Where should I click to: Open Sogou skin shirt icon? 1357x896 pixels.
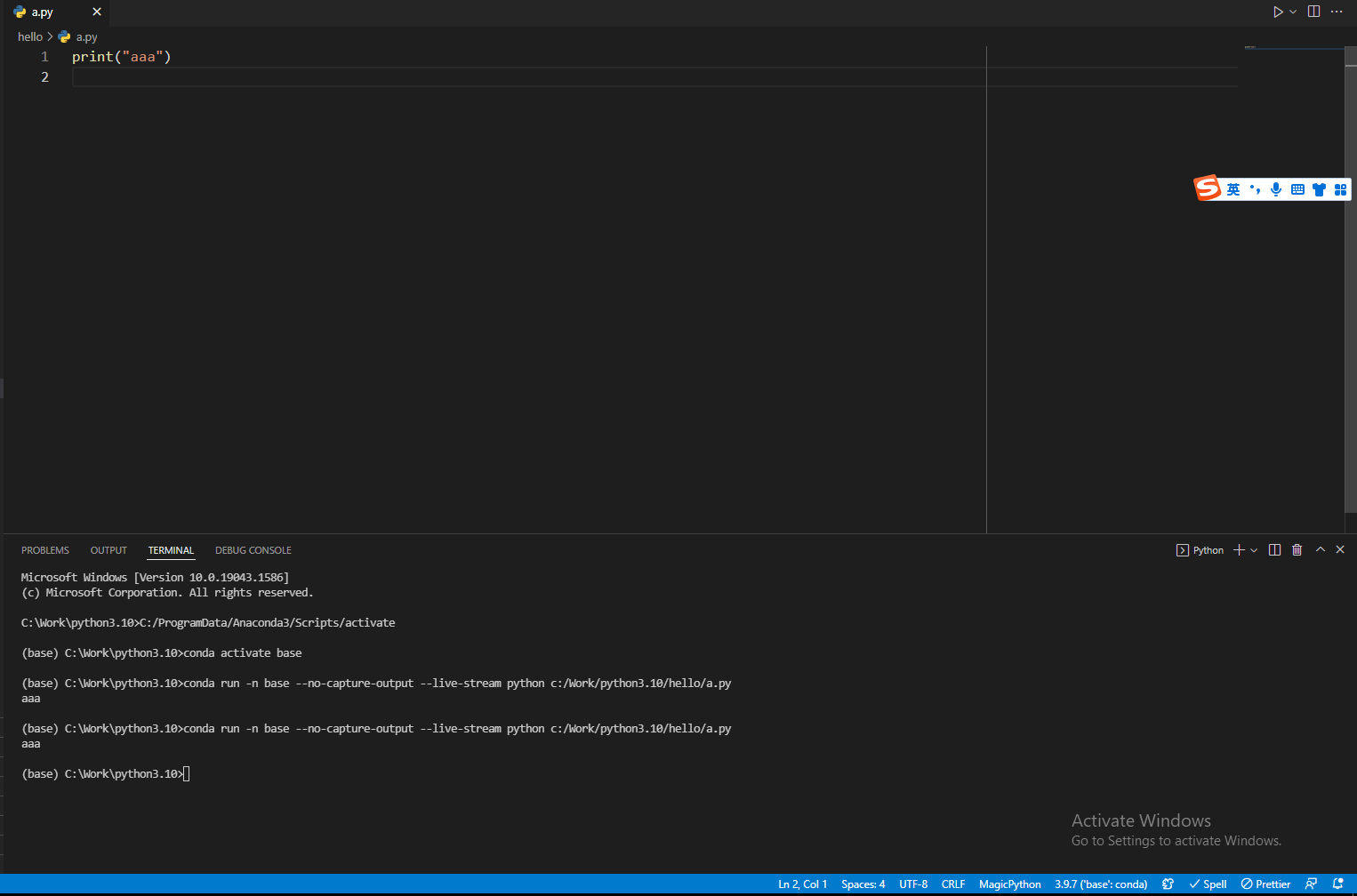(x=1319, y=189)
